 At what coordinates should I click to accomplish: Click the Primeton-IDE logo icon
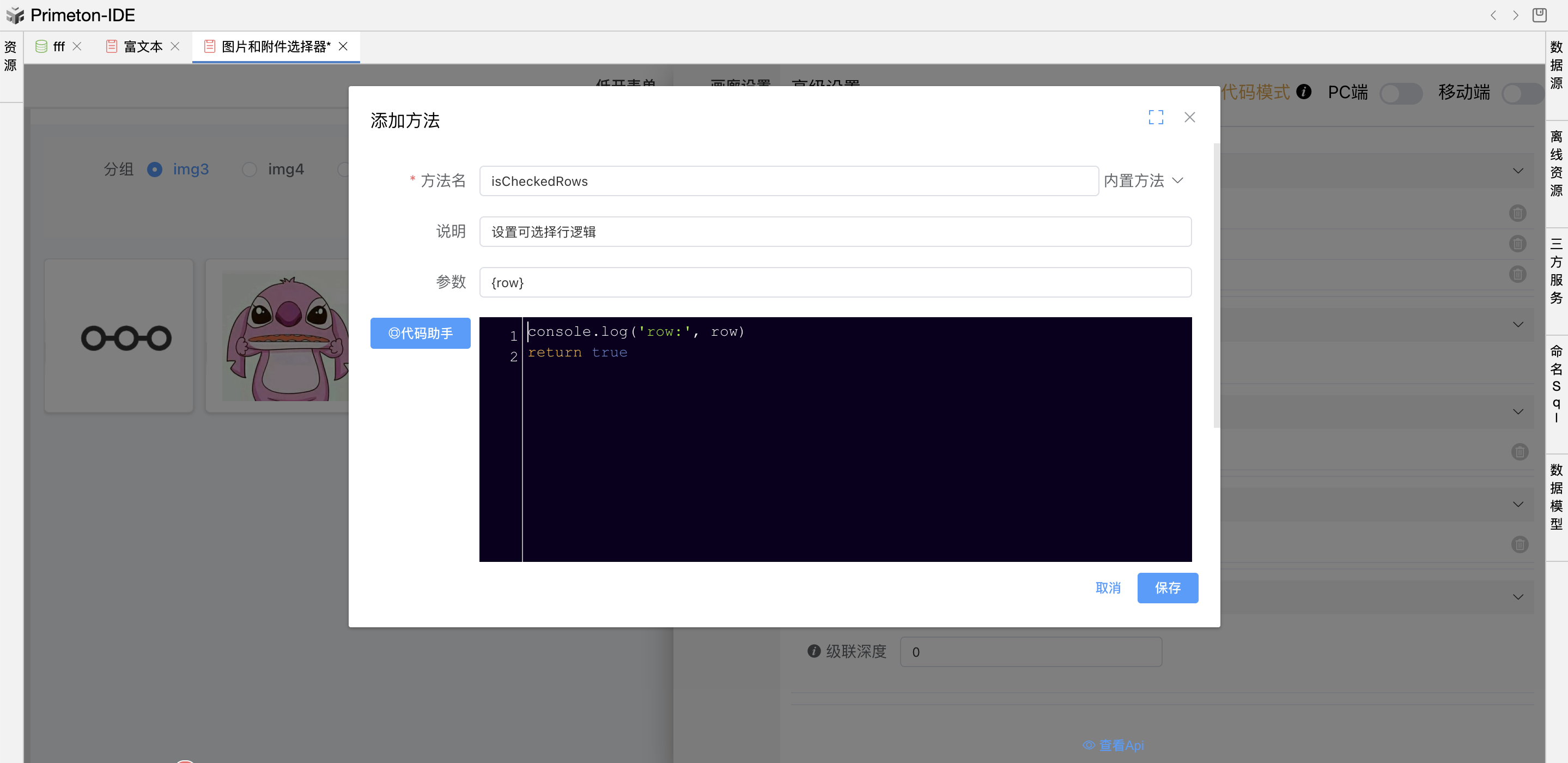point(15,15)
